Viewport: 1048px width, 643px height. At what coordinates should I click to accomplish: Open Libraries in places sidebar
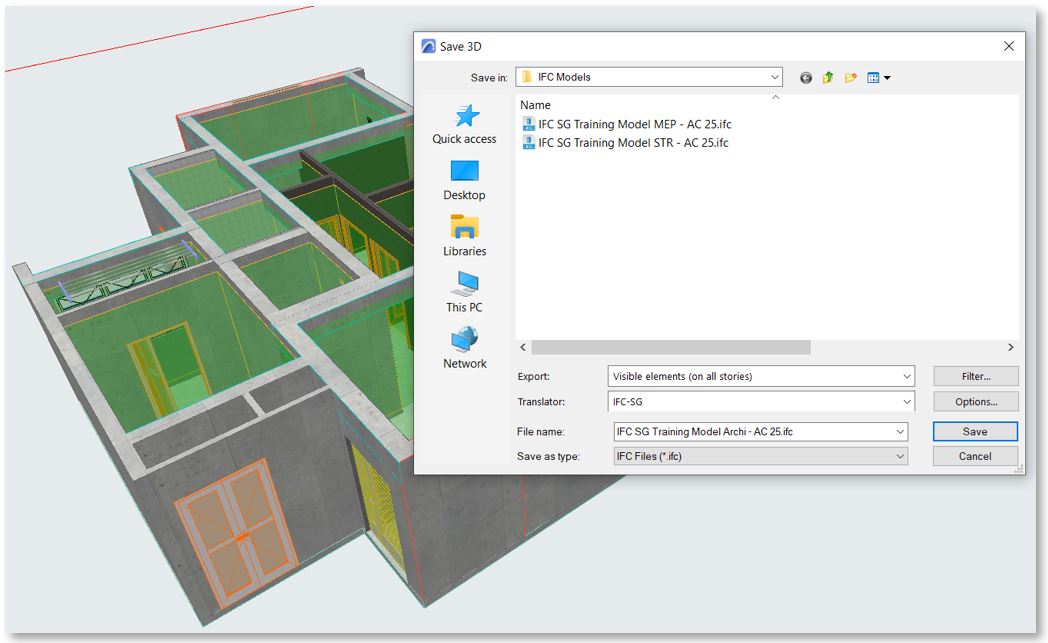[x=464, y=237]
